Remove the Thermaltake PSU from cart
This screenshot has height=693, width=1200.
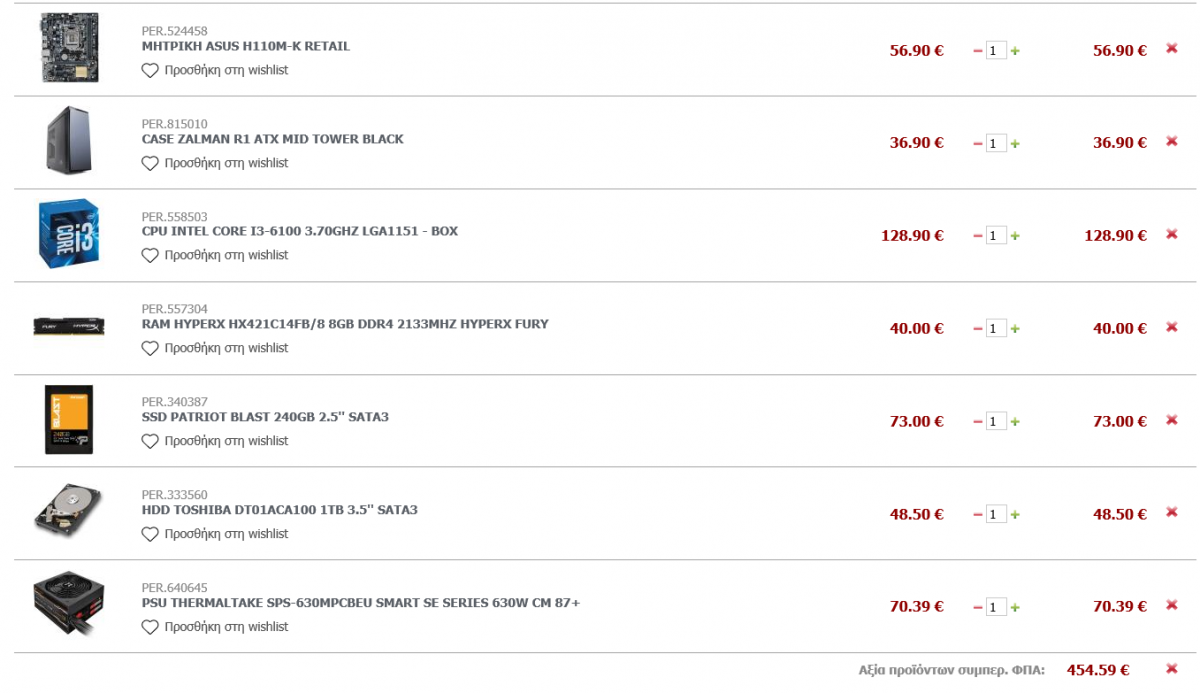[x=1172, y=605]
